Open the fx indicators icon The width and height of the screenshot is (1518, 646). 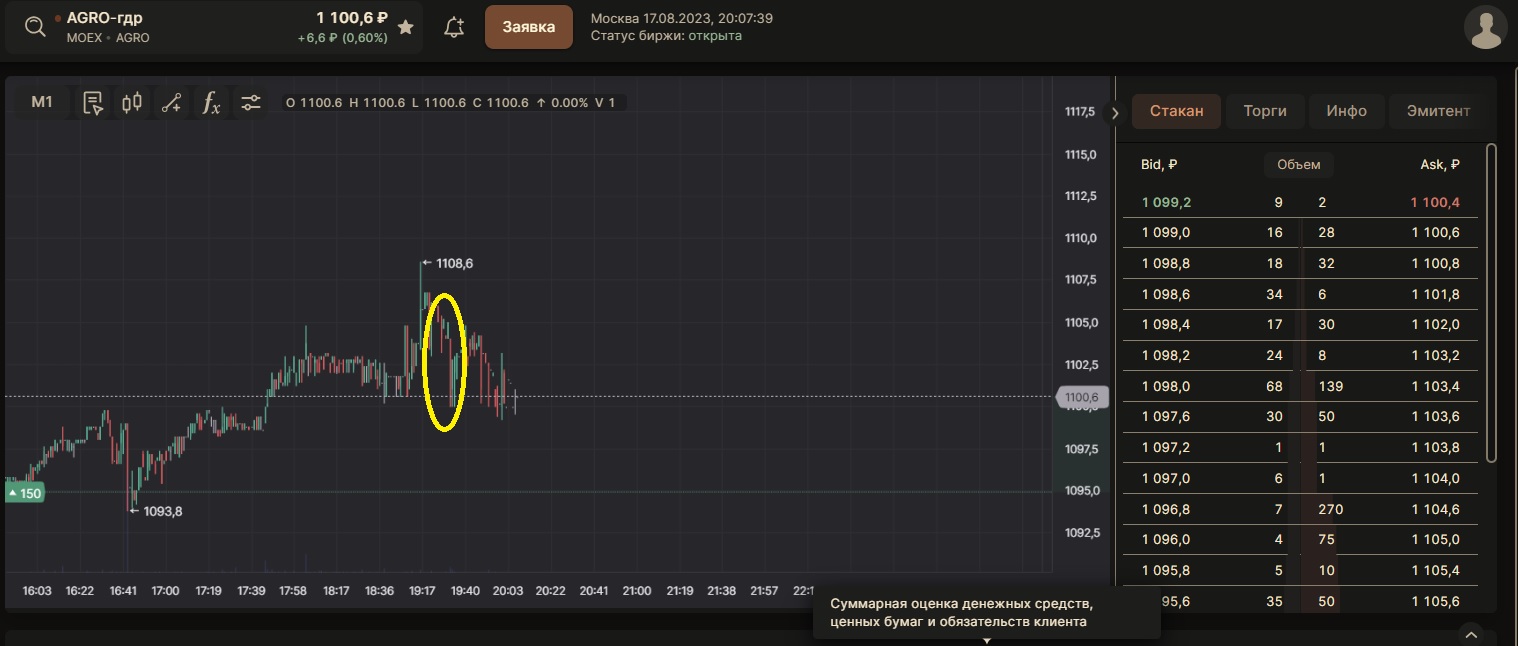coord(211,102)
